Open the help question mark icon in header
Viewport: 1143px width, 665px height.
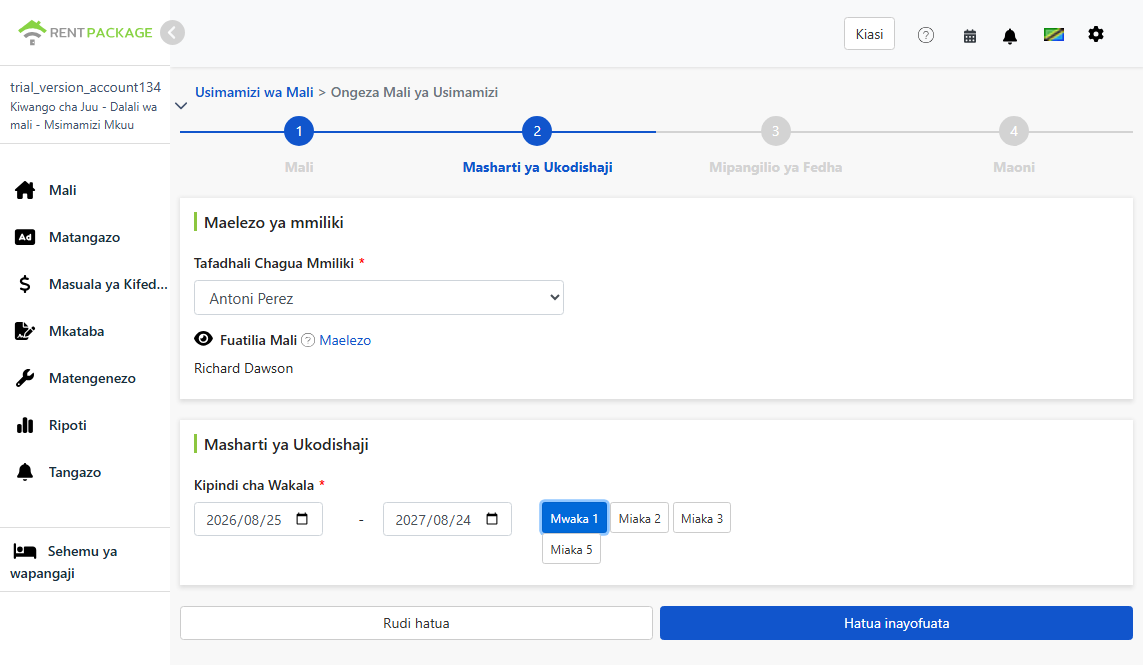(x=926, y=35)
